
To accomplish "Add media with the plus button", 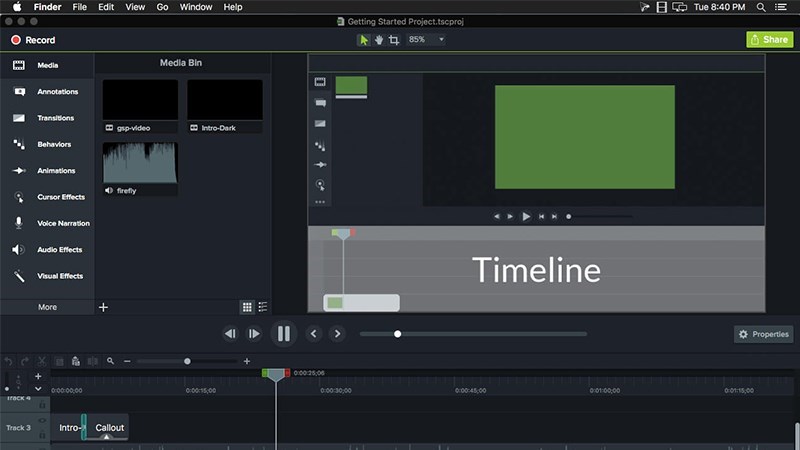I will [103, 307].
